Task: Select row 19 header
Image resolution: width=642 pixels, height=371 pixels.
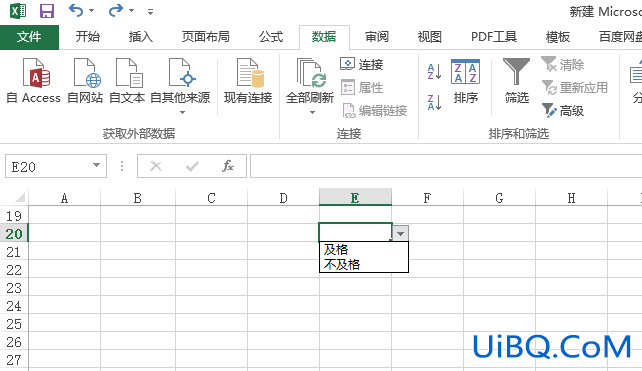Action: [14, 215]
